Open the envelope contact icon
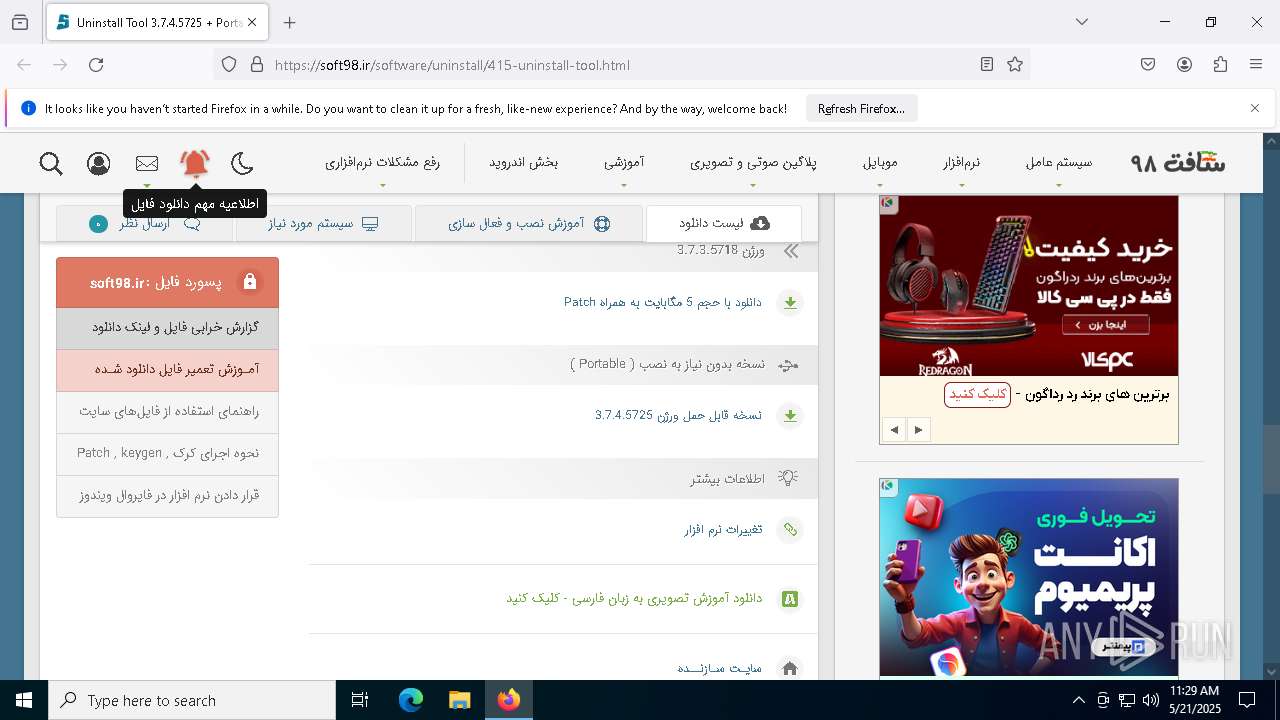 click(x=147, y=163)
